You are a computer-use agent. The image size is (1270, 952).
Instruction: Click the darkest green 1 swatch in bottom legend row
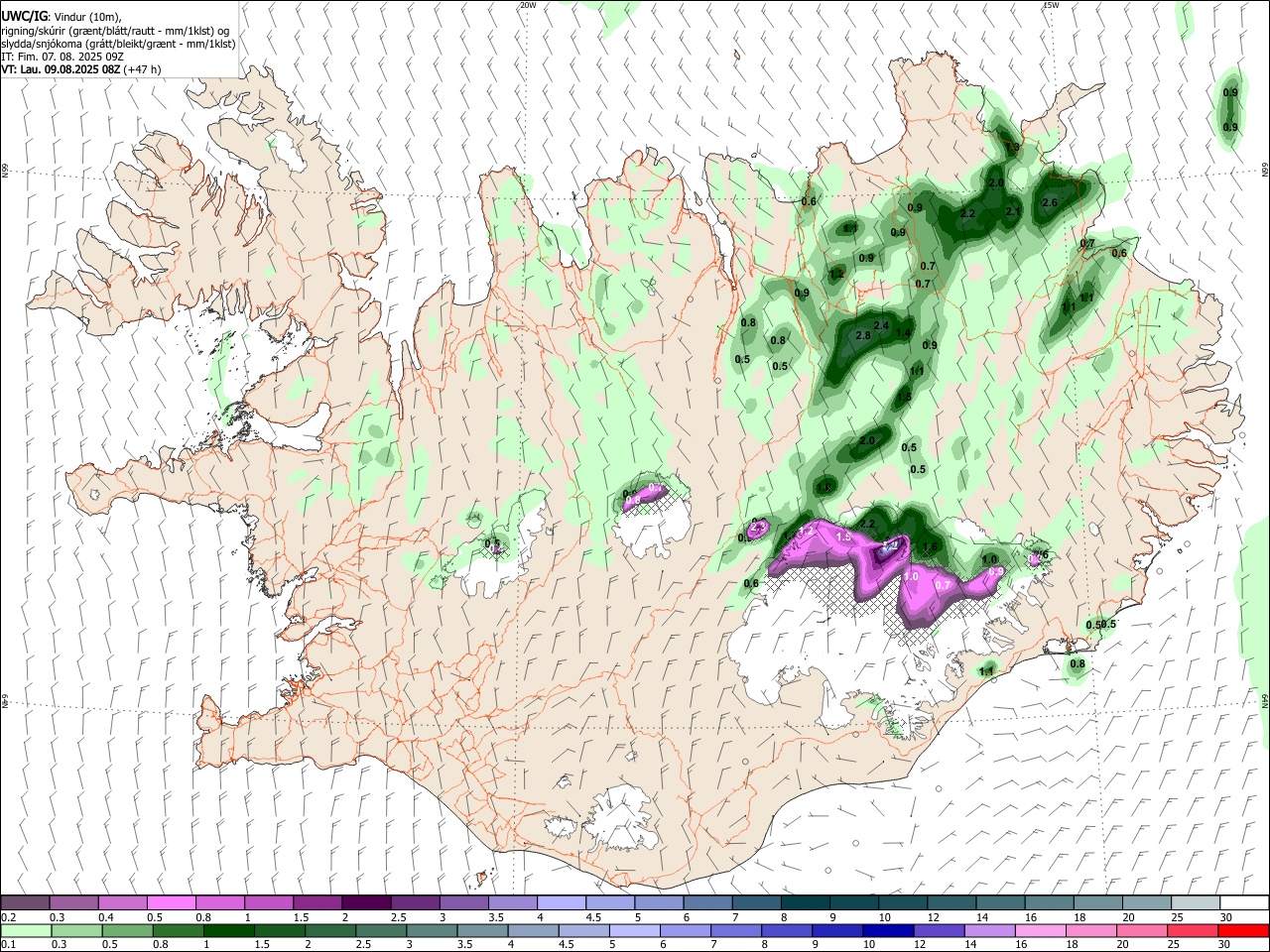pyautogui.click(x=228, y=931)
